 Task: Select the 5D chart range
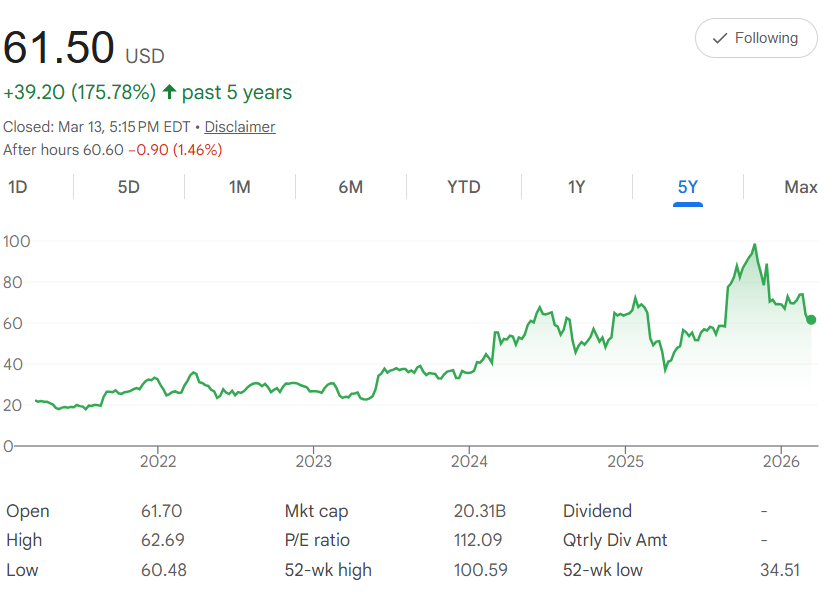pos(128,187)
